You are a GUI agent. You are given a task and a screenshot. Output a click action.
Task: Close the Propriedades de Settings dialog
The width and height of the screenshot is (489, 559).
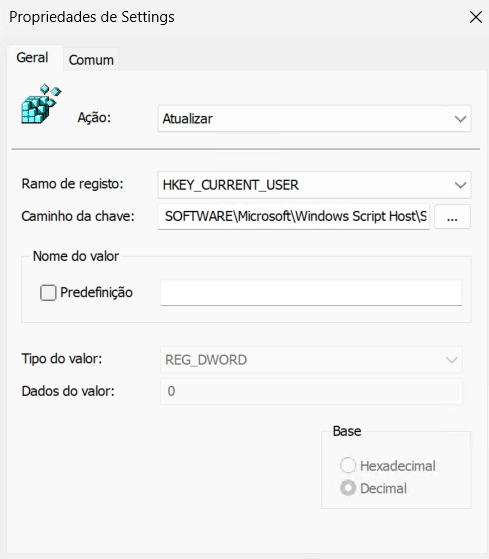pyautogui.click(x=475, y=17)
